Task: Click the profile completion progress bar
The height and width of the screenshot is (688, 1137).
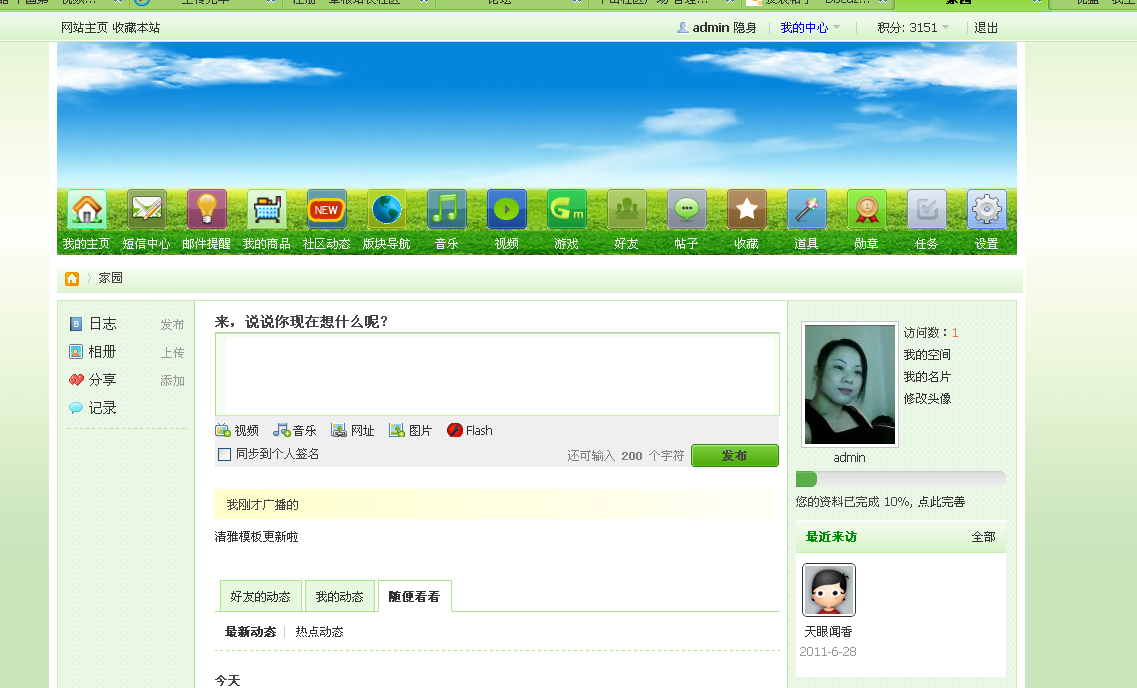Action: point(900,480)
